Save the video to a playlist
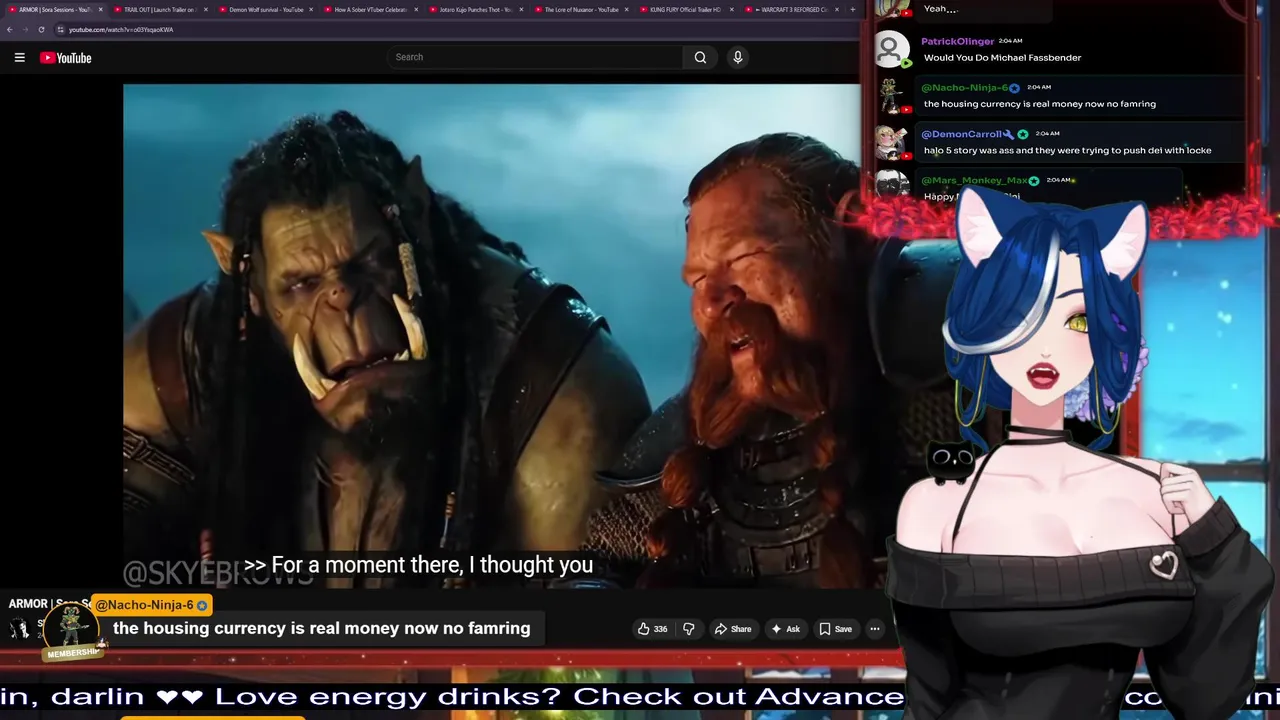 [x=835, y=629]
